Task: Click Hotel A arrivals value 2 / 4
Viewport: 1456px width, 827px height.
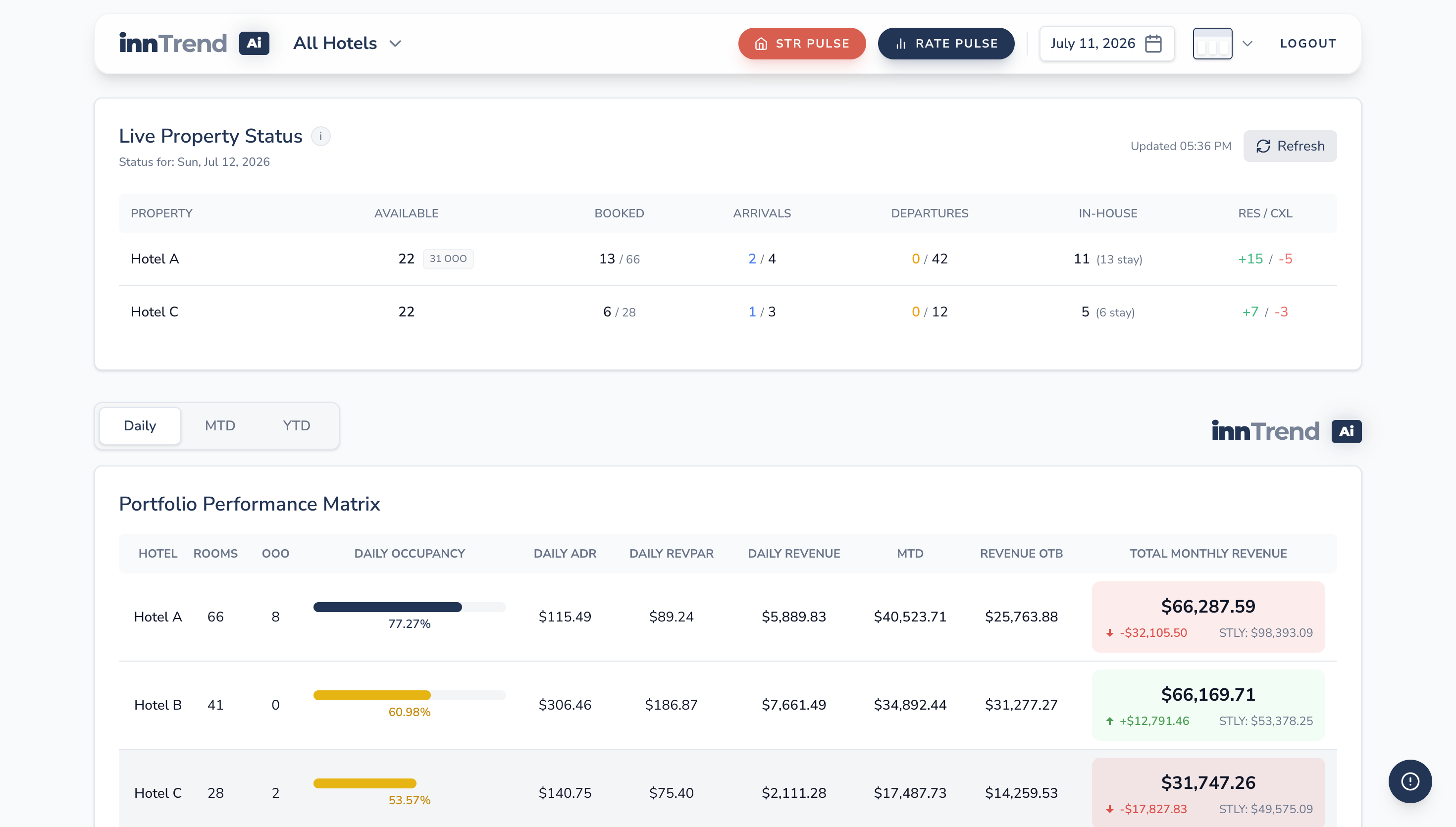Action: click(x=762, y=258)
